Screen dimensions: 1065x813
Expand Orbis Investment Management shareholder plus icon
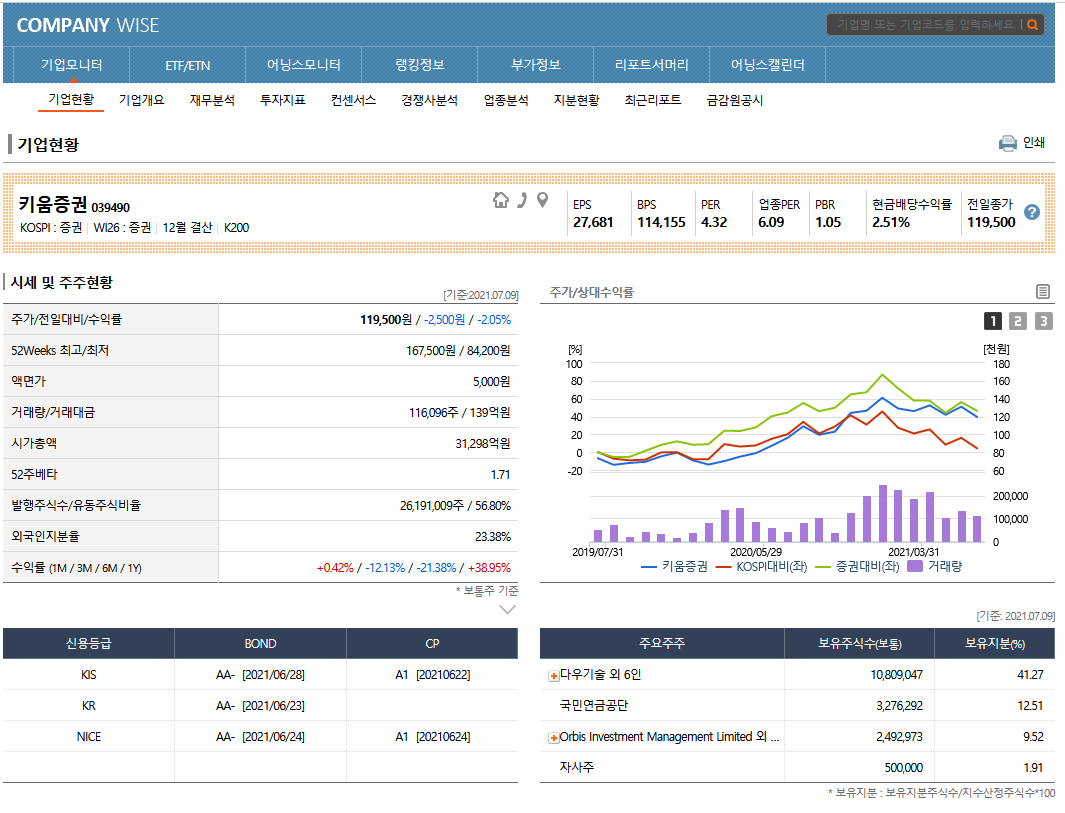(554, 738)
